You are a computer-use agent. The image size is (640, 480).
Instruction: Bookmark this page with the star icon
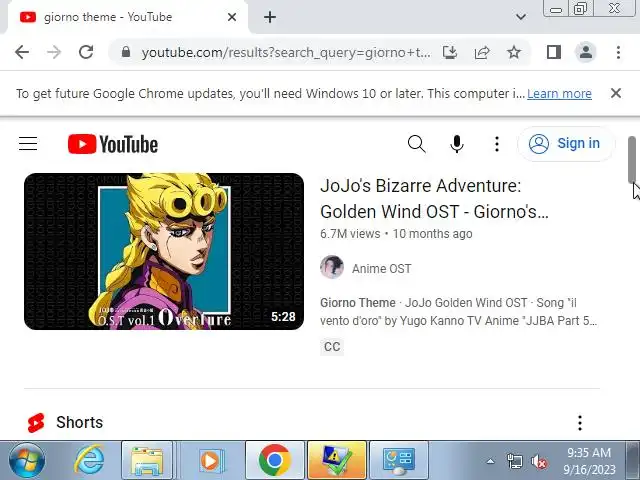click(x=514, y=52)
